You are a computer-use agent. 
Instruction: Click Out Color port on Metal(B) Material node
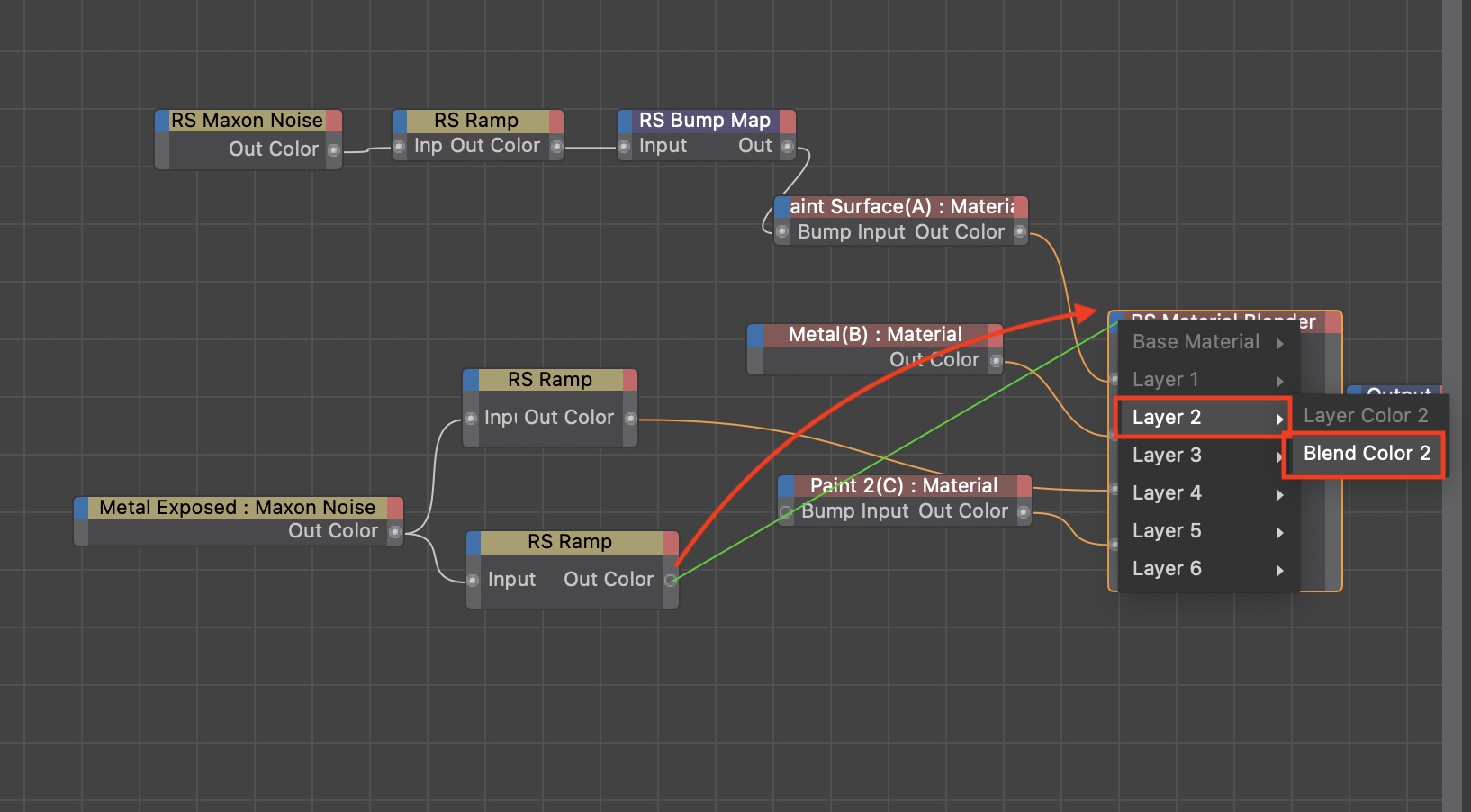click(x=996, y=361)
